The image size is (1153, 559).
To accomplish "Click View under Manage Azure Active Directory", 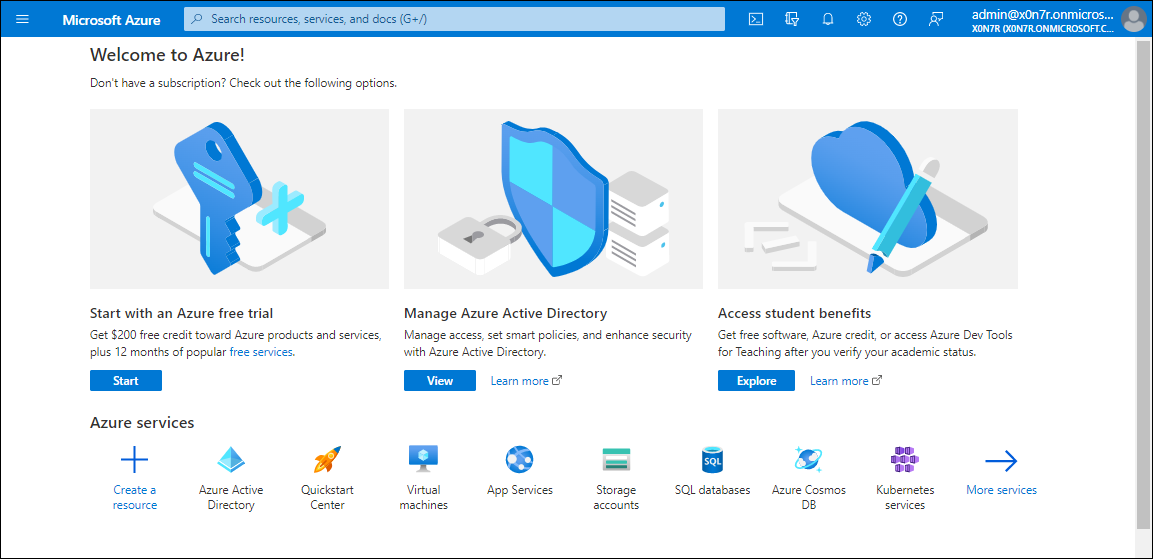I will pos(440,380).
